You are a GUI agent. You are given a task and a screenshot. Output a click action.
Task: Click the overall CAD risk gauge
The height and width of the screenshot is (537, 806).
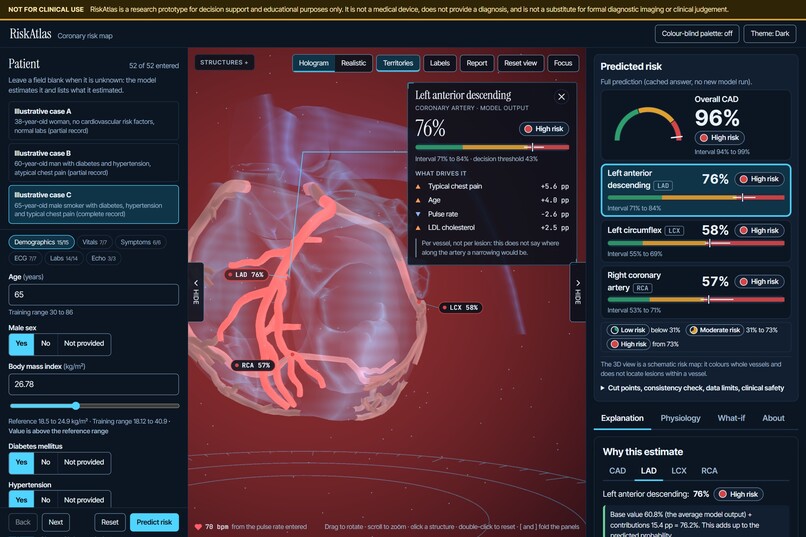pyautogui.click(x=648, y=124)
